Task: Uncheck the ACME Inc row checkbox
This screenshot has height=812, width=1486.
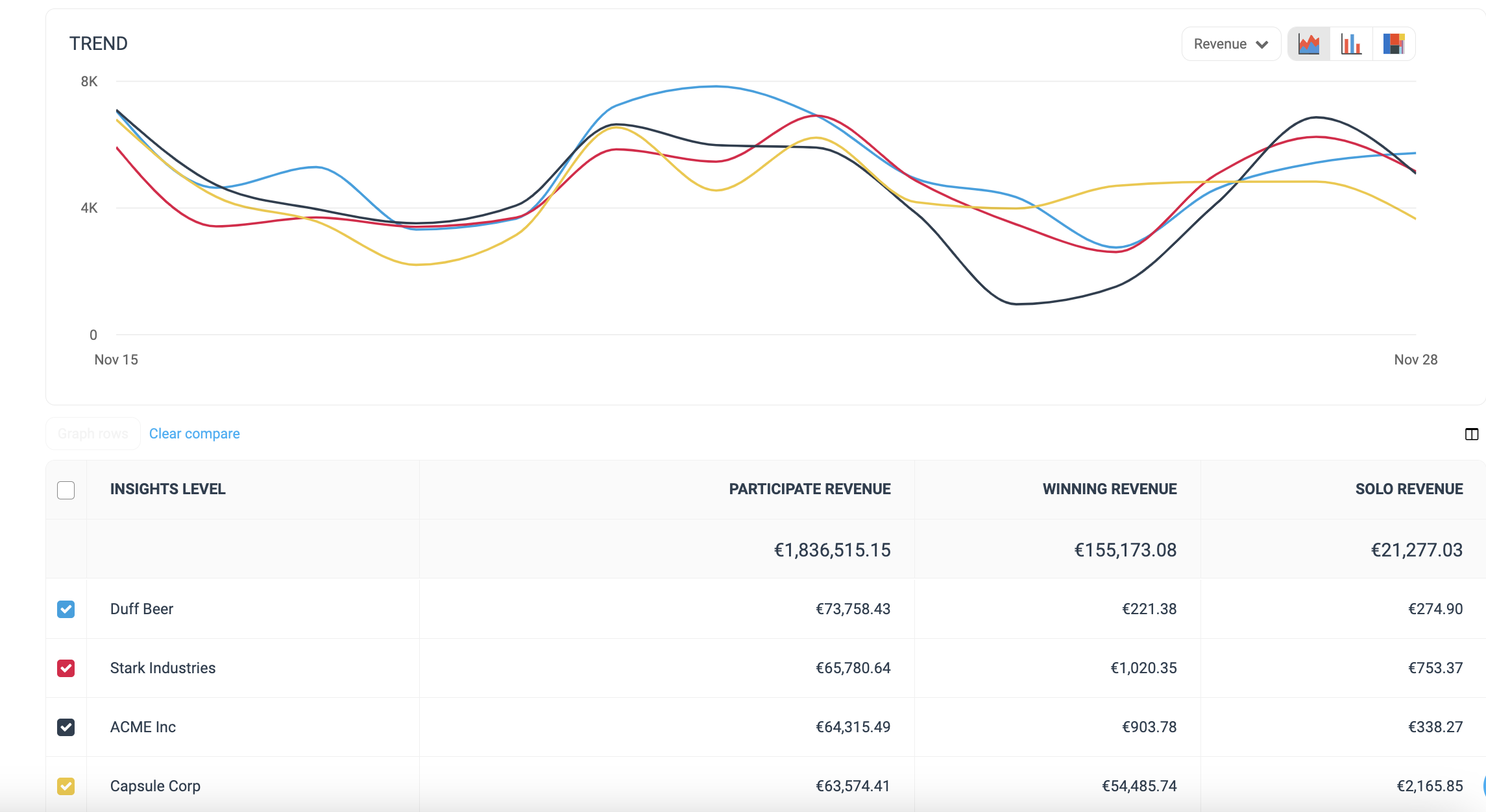Action: (x=66, y=727)
